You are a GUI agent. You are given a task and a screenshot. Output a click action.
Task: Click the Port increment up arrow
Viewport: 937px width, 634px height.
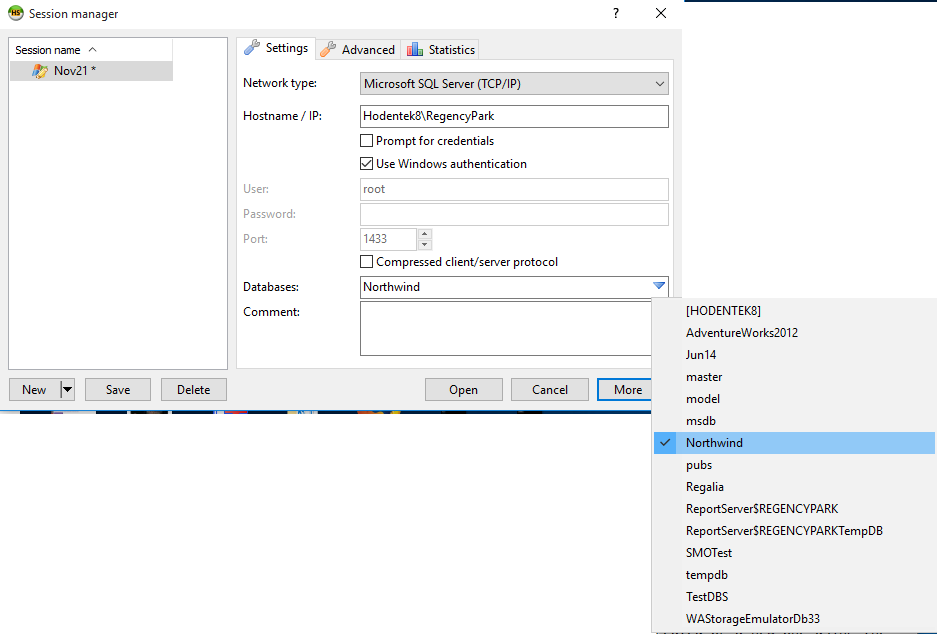pyautogui.click(x=423, y=234)
